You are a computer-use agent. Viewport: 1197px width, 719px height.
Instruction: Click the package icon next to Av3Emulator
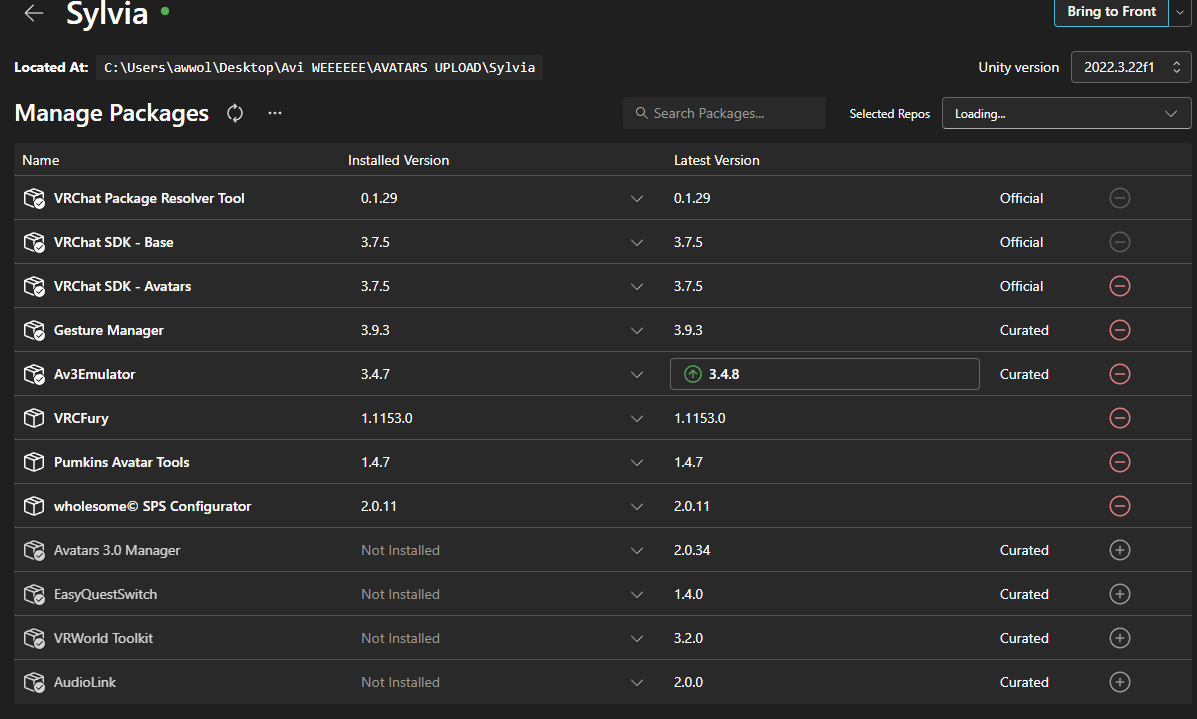click(x=34, y=374)
